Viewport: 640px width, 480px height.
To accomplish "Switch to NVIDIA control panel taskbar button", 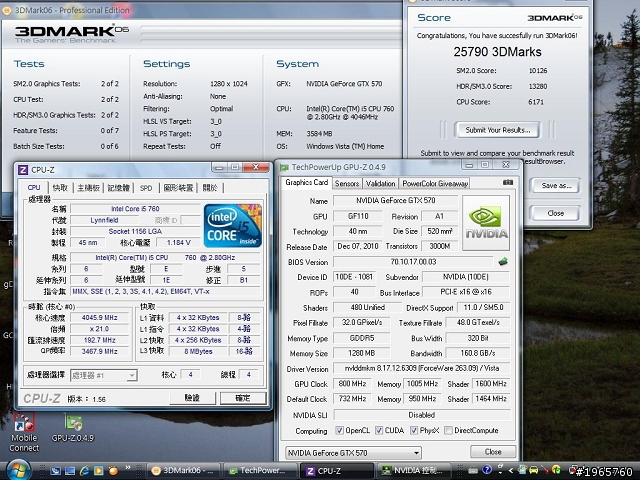I will (413, 471).
